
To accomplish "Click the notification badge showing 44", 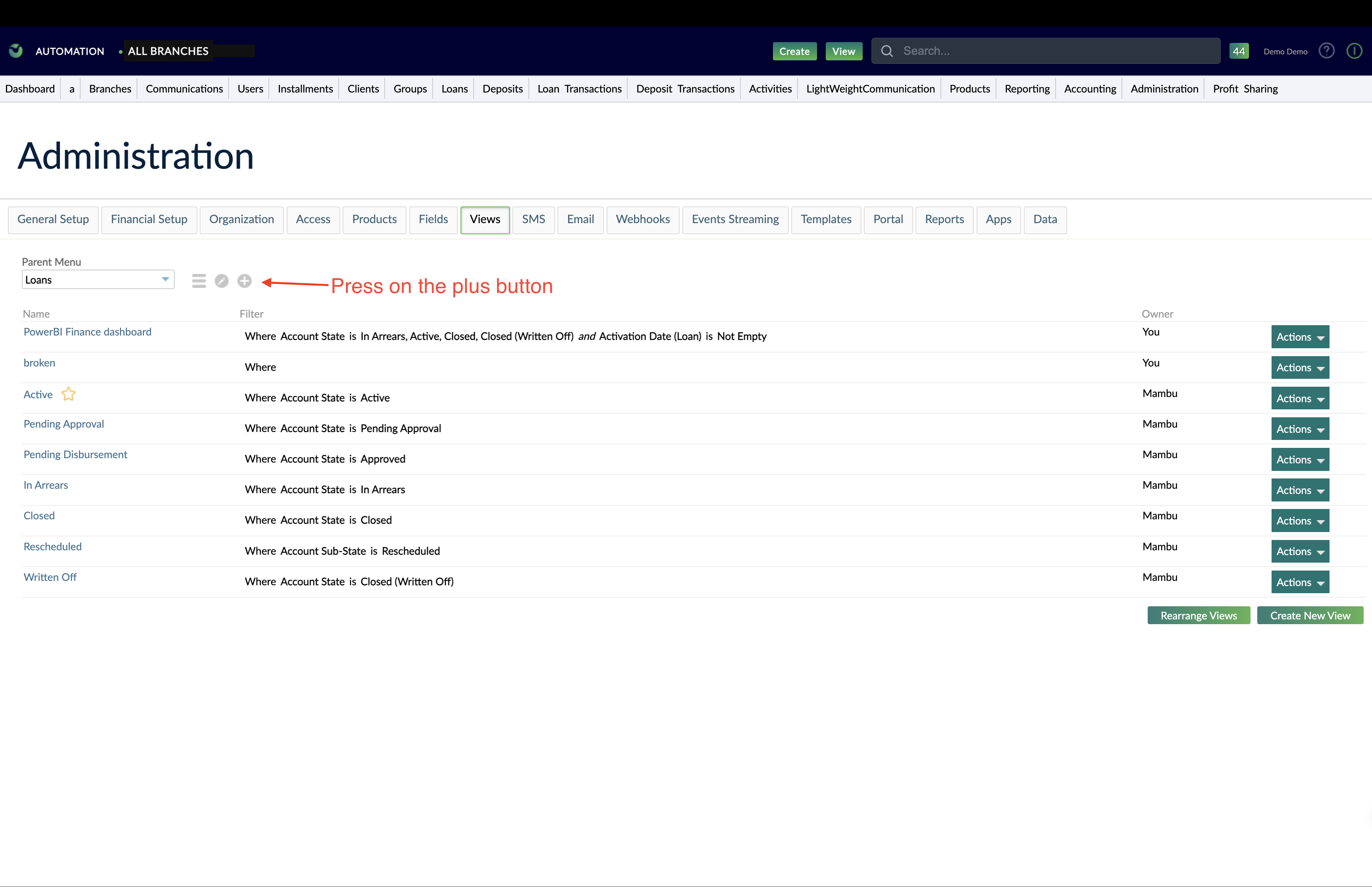I will (x=1239, y=51).
